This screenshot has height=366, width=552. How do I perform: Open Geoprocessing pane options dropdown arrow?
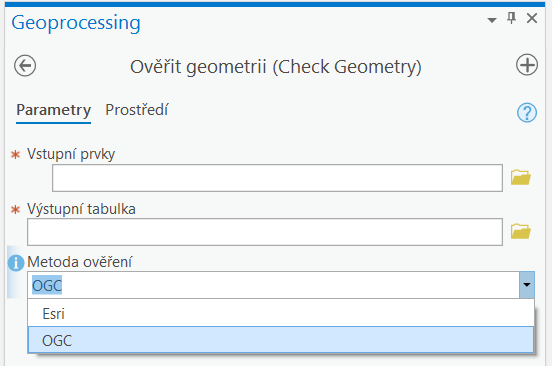(492, 20)
